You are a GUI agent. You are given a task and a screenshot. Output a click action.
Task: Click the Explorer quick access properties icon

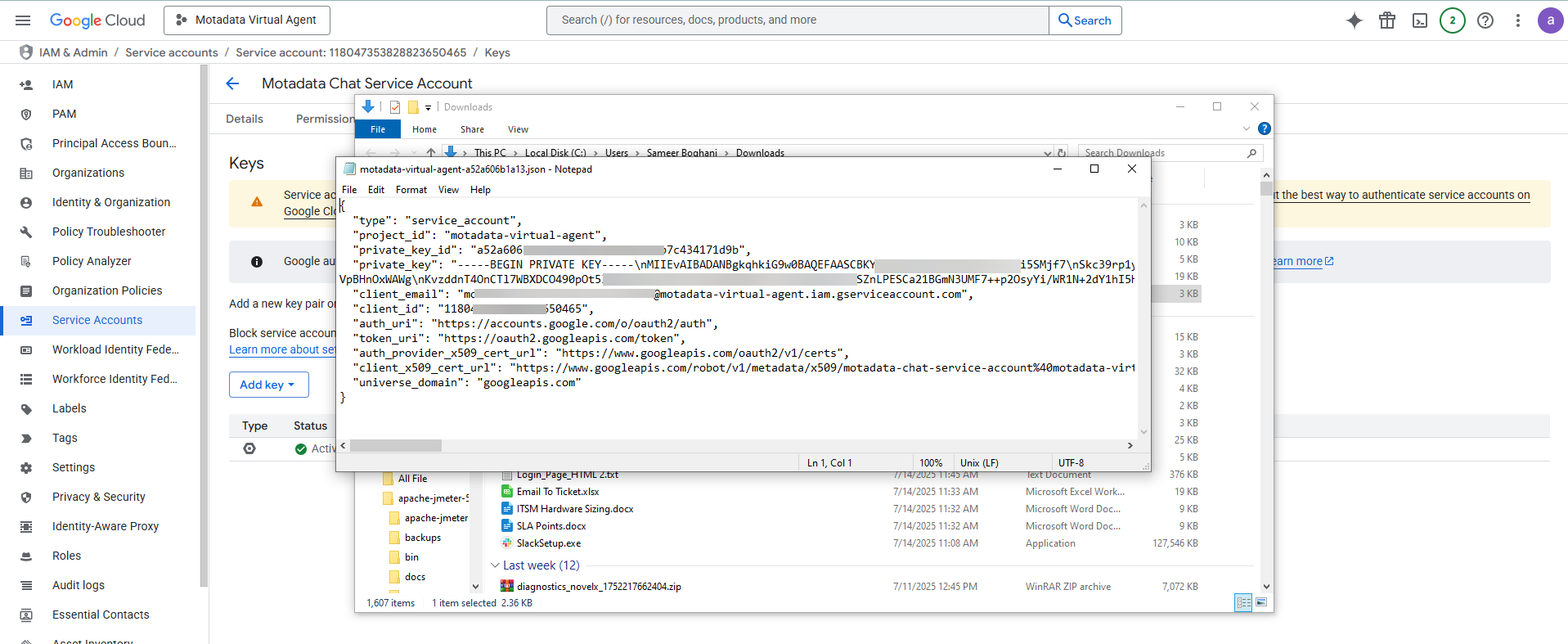pos(395,107)
